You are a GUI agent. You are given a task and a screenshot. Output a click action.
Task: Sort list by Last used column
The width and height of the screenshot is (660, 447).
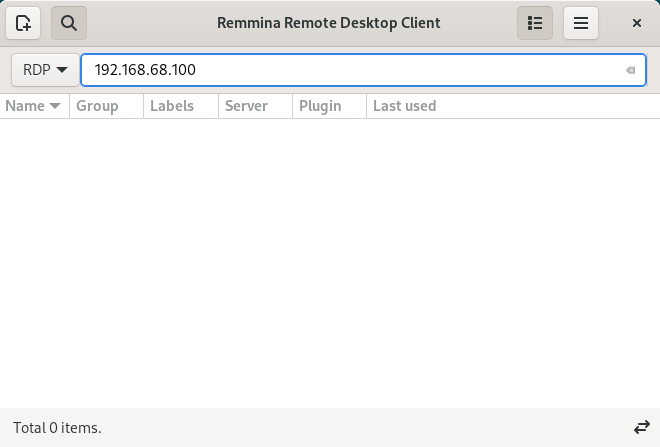[404, 106]
